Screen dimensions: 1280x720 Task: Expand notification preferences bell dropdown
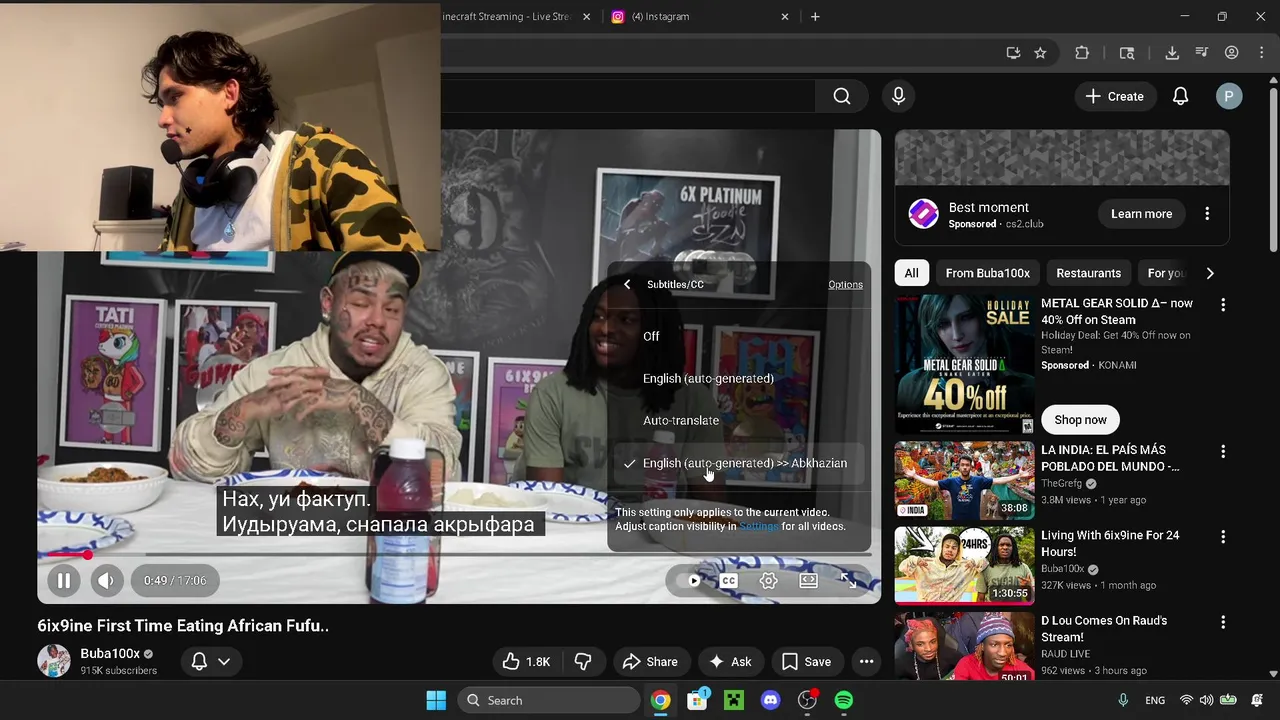point(211,661)
